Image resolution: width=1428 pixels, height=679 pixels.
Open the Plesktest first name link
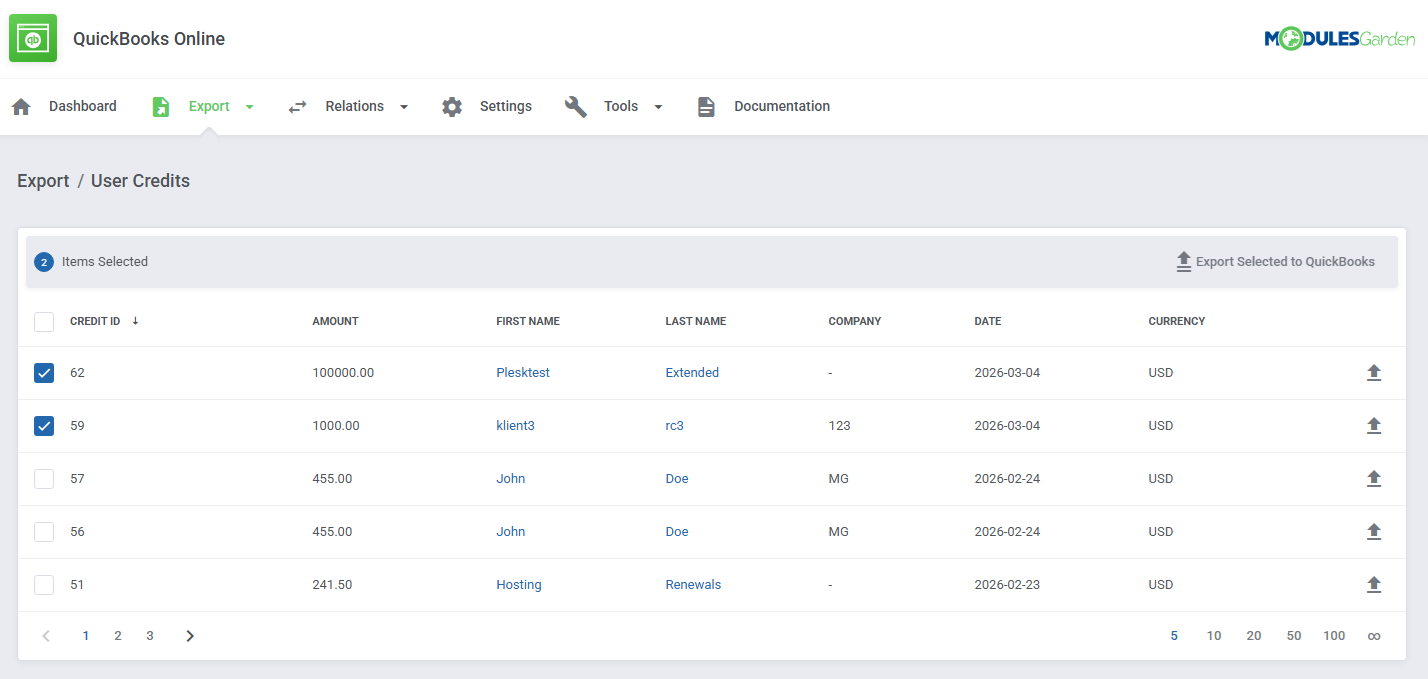523,373
